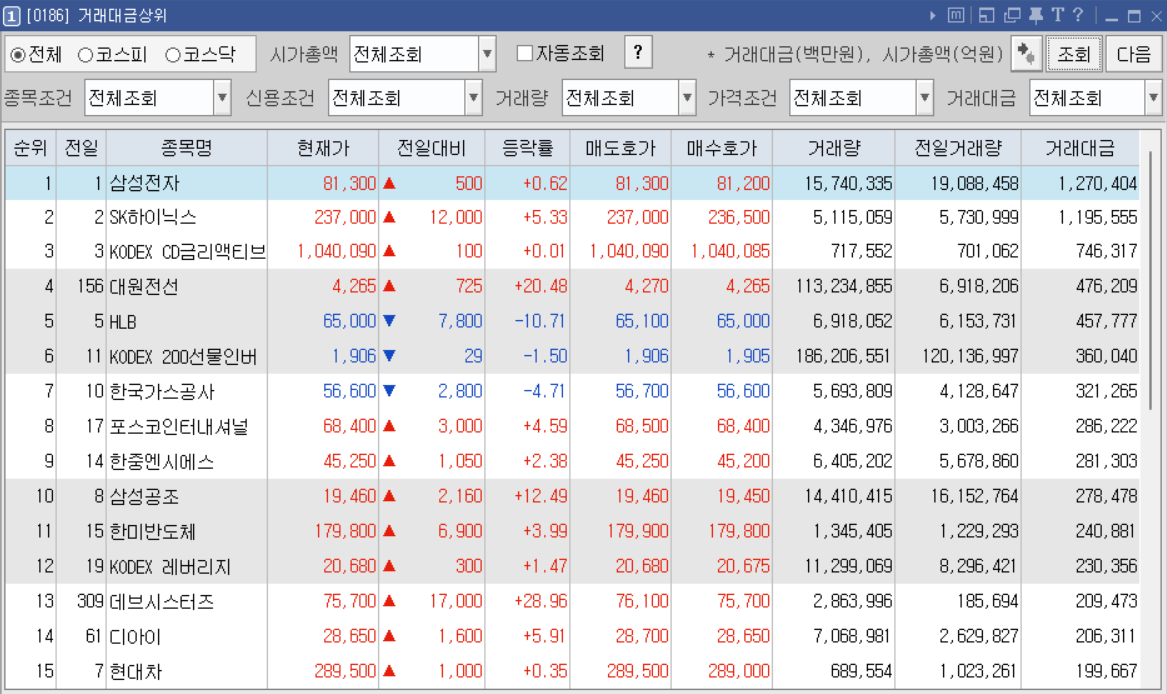1167x694 pixels.
Task: Select the 한국가스공사 stock name
Action: 162,392
